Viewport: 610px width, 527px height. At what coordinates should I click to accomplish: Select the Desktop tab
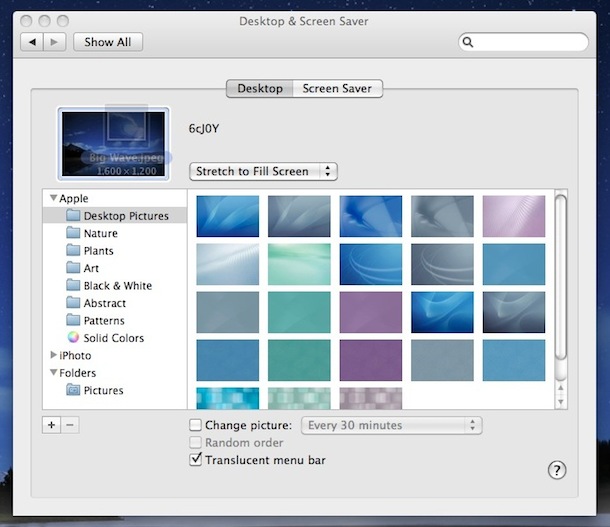(x=259, y=89)
